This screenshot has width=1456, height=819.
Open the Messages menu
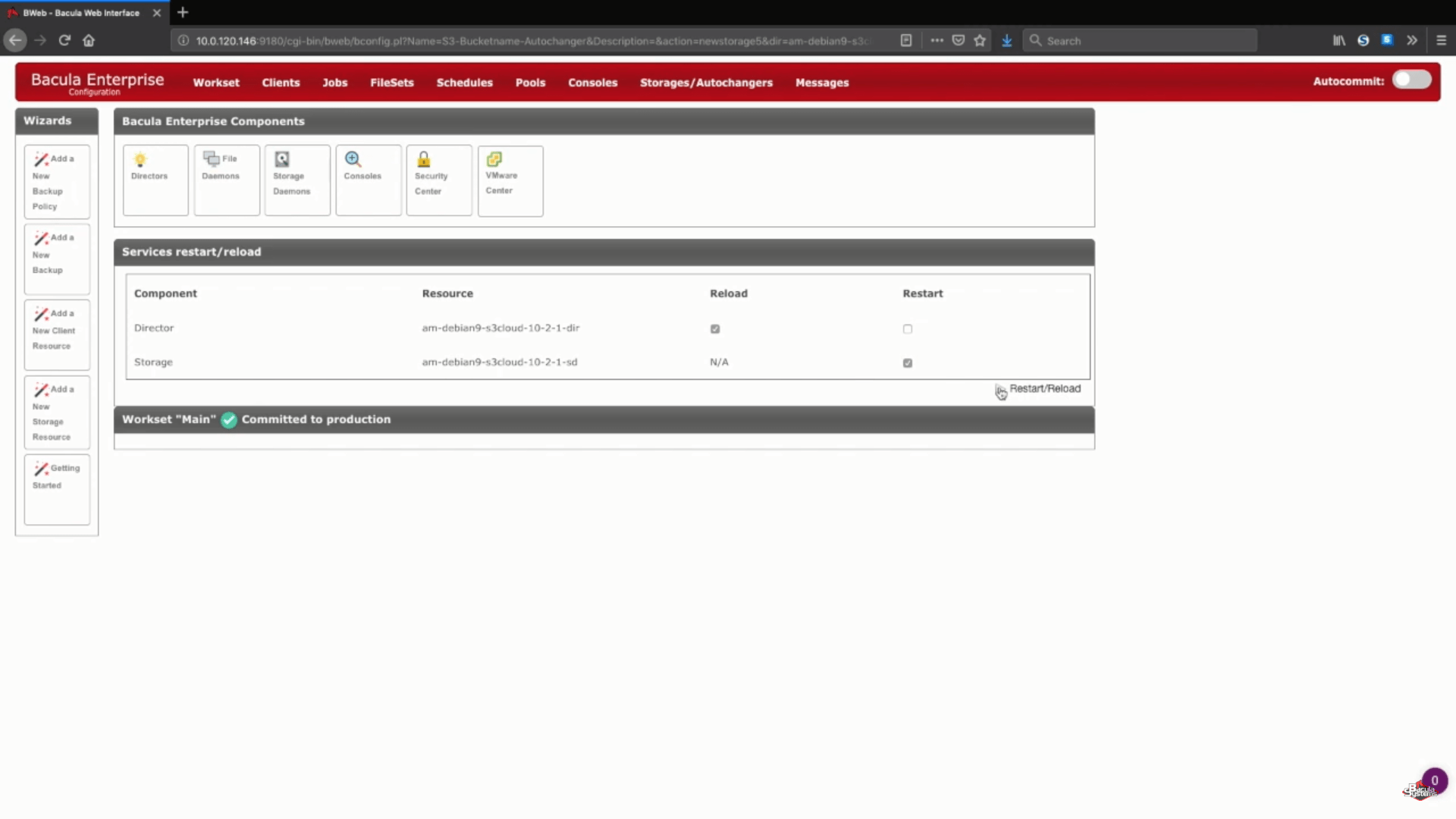coord(822,83)
